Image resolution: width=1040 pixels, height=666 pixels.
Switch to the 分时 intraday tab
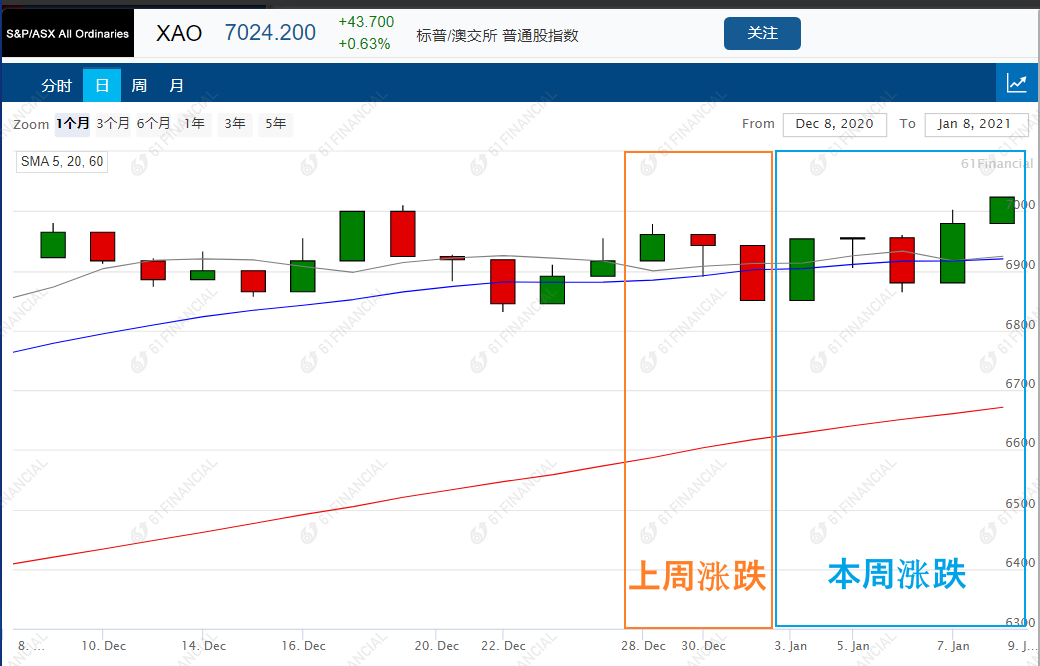56,86
